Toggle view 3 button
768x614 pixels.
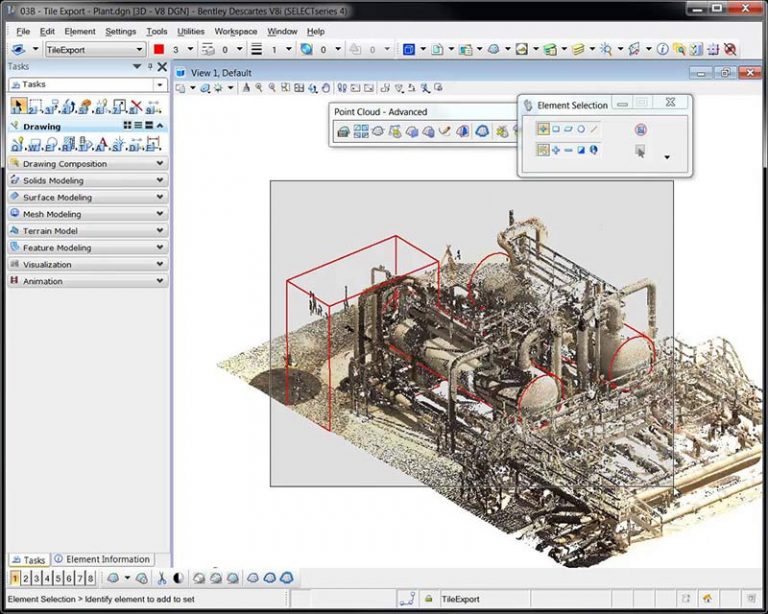[36, 578]
